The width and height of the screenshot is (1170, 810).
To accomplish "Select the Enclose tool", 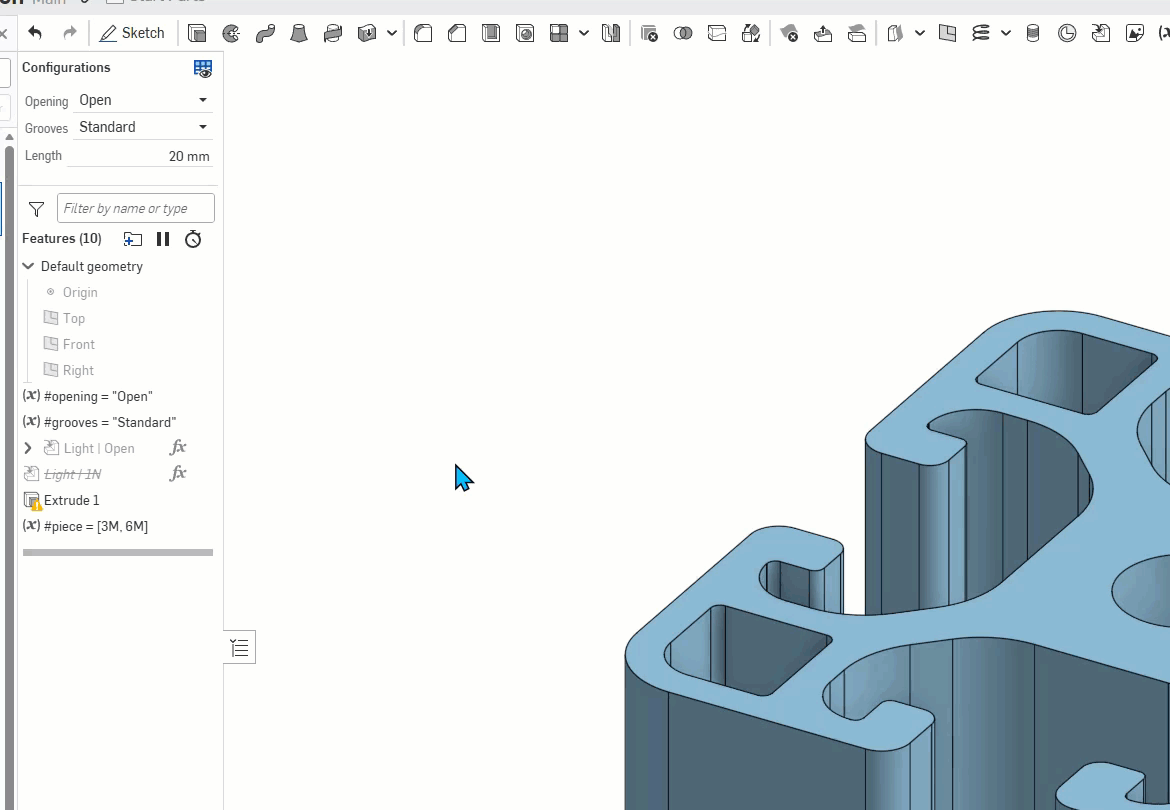I will pyautogui.click(x=367, y=33).
